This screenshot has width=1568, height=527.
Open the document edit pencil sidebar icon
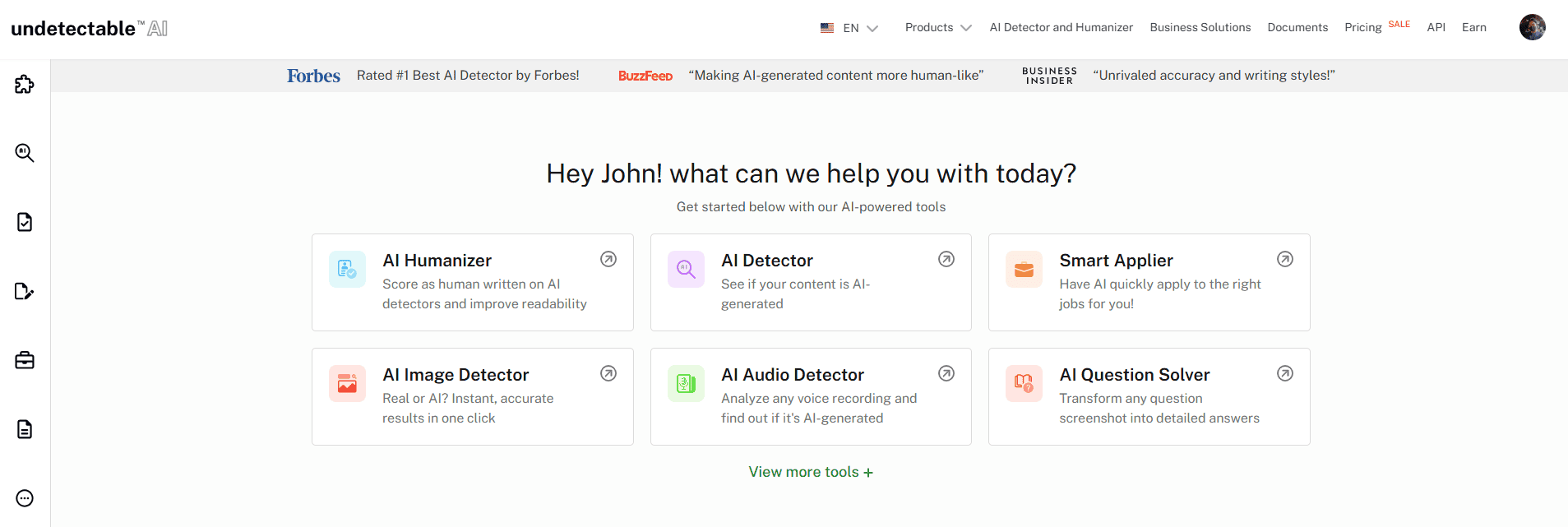(x=25, y=291)
